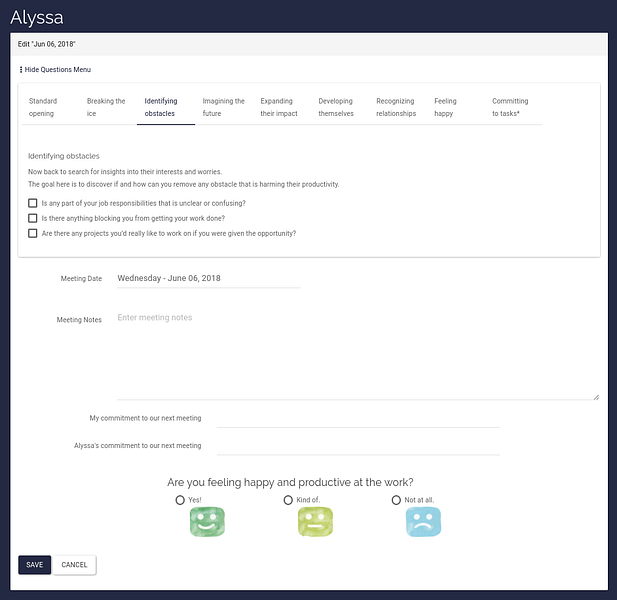
Task: Click the blue sad face
Action: (x=423, y=522)
